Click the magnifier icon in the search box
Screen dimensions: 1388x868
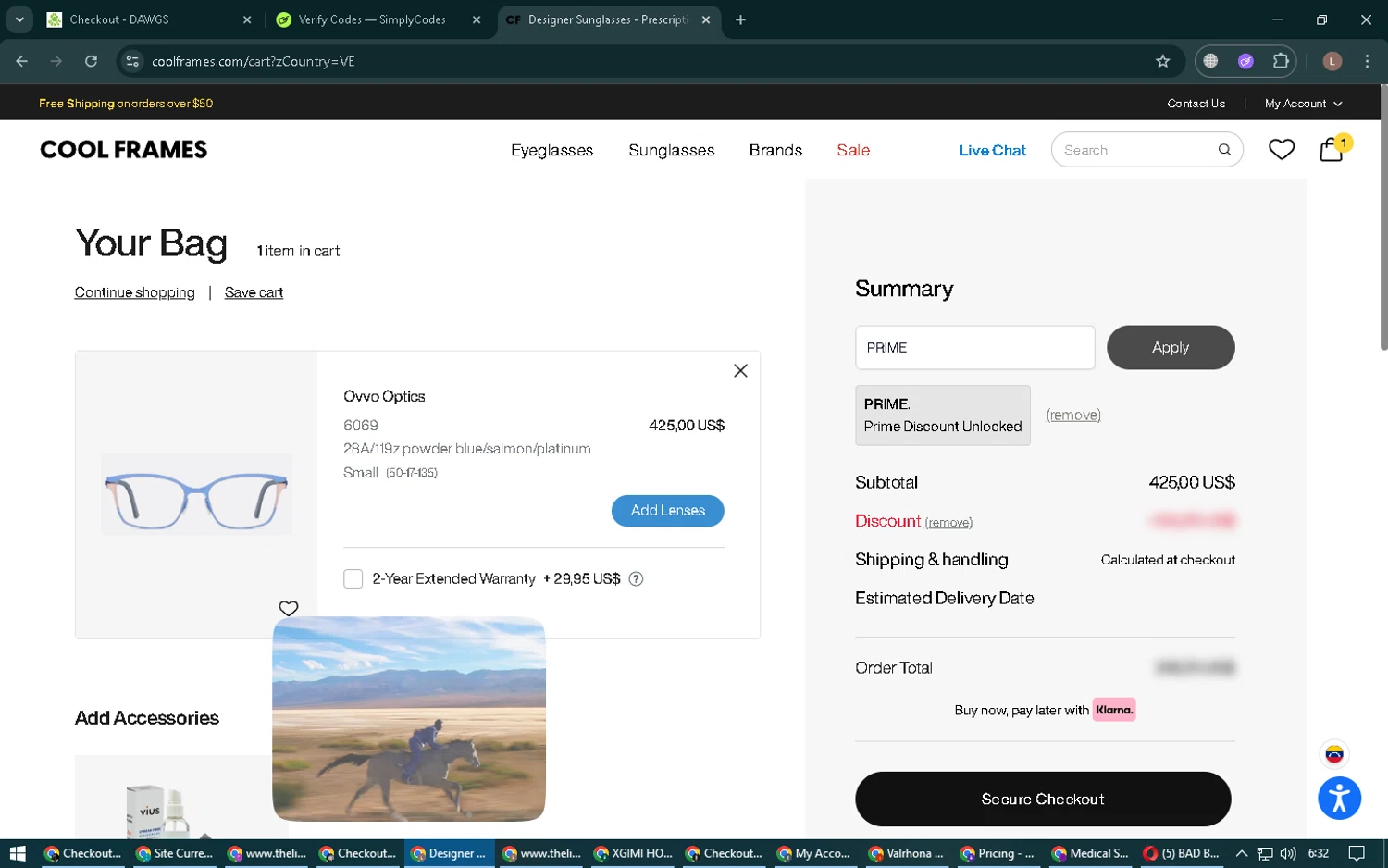1224,150
